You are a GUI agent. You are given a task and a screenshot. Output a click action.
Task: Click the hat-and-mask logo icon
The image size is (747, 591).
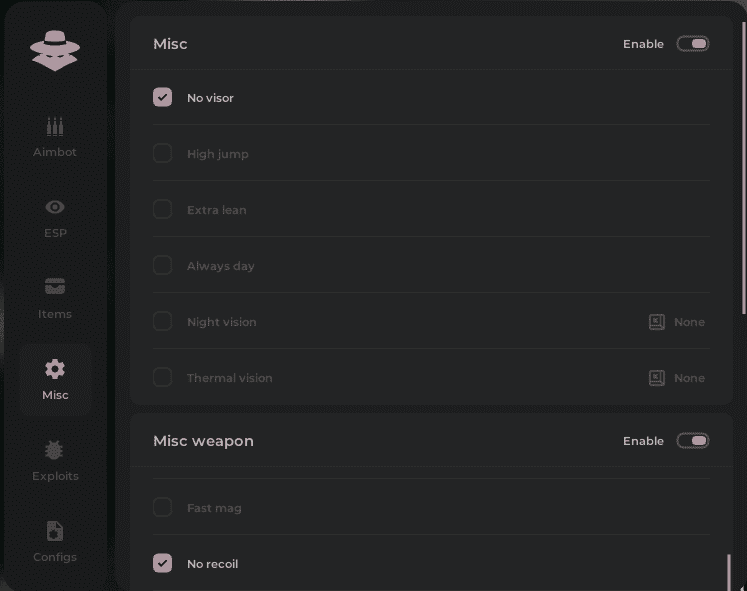(x=55, y=50)
